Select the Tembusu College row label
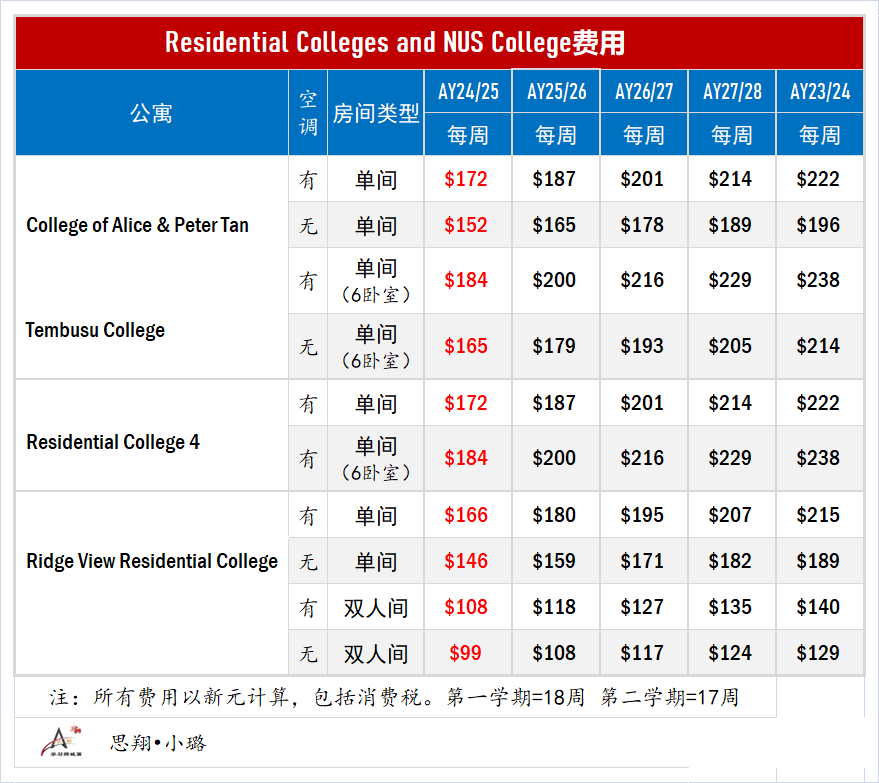This screenshot has width=879, height=783. tap(95, 330)
